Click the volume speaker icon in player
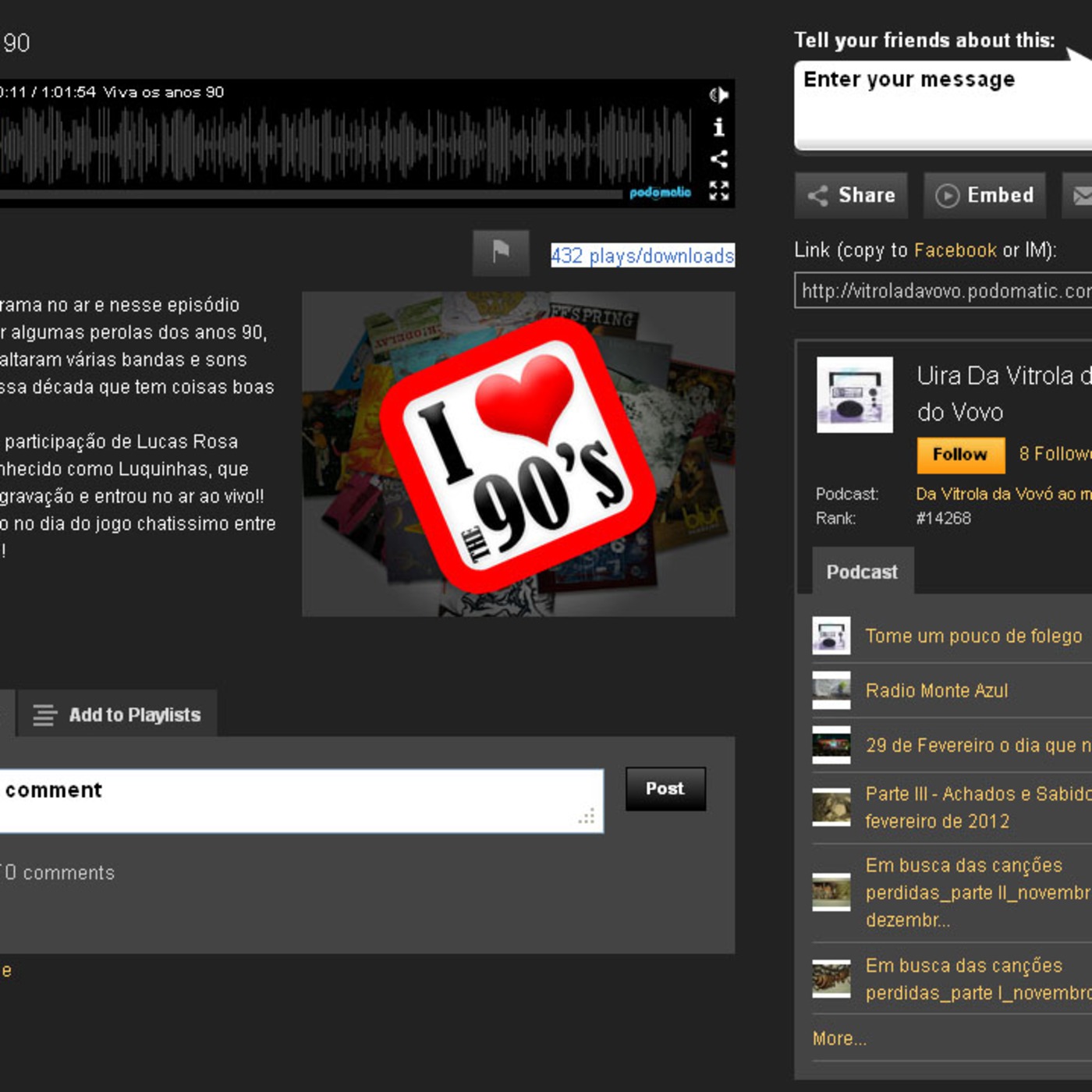Image resolution: width=1092 pixels, height=1092 pixels. (x=718, y=95)
